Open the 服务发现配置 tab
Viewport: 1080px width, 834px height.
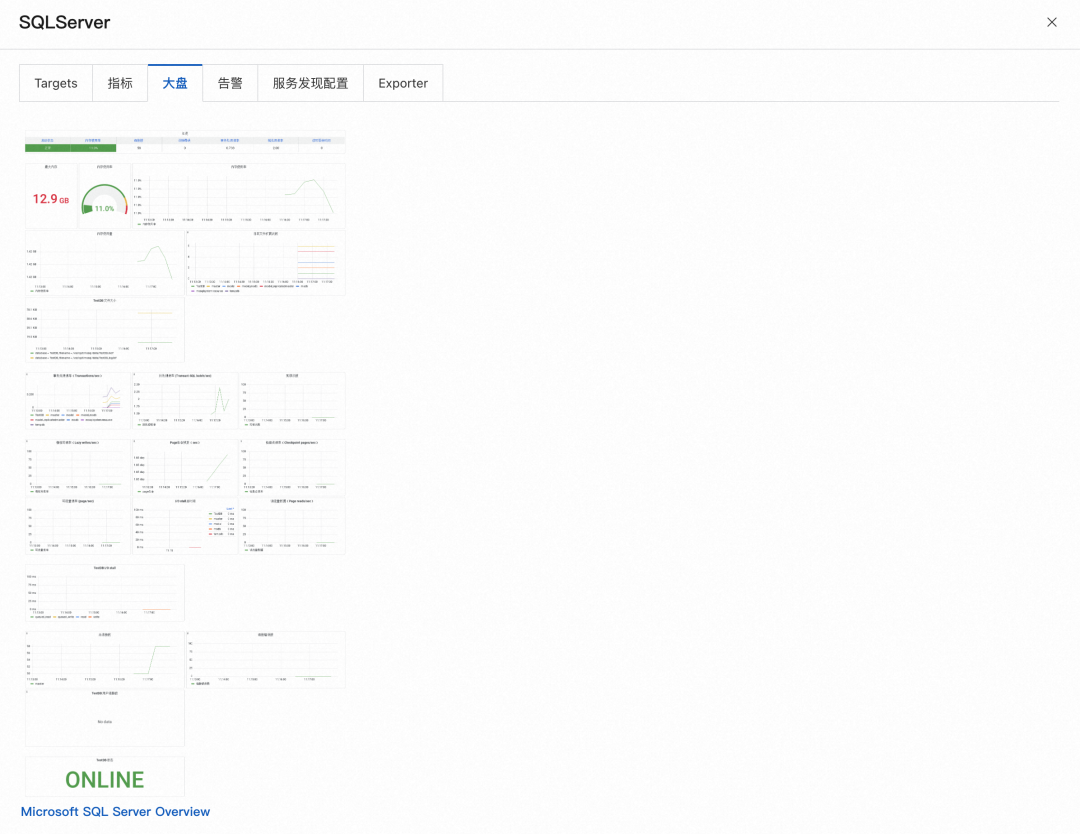coord(309,83)
